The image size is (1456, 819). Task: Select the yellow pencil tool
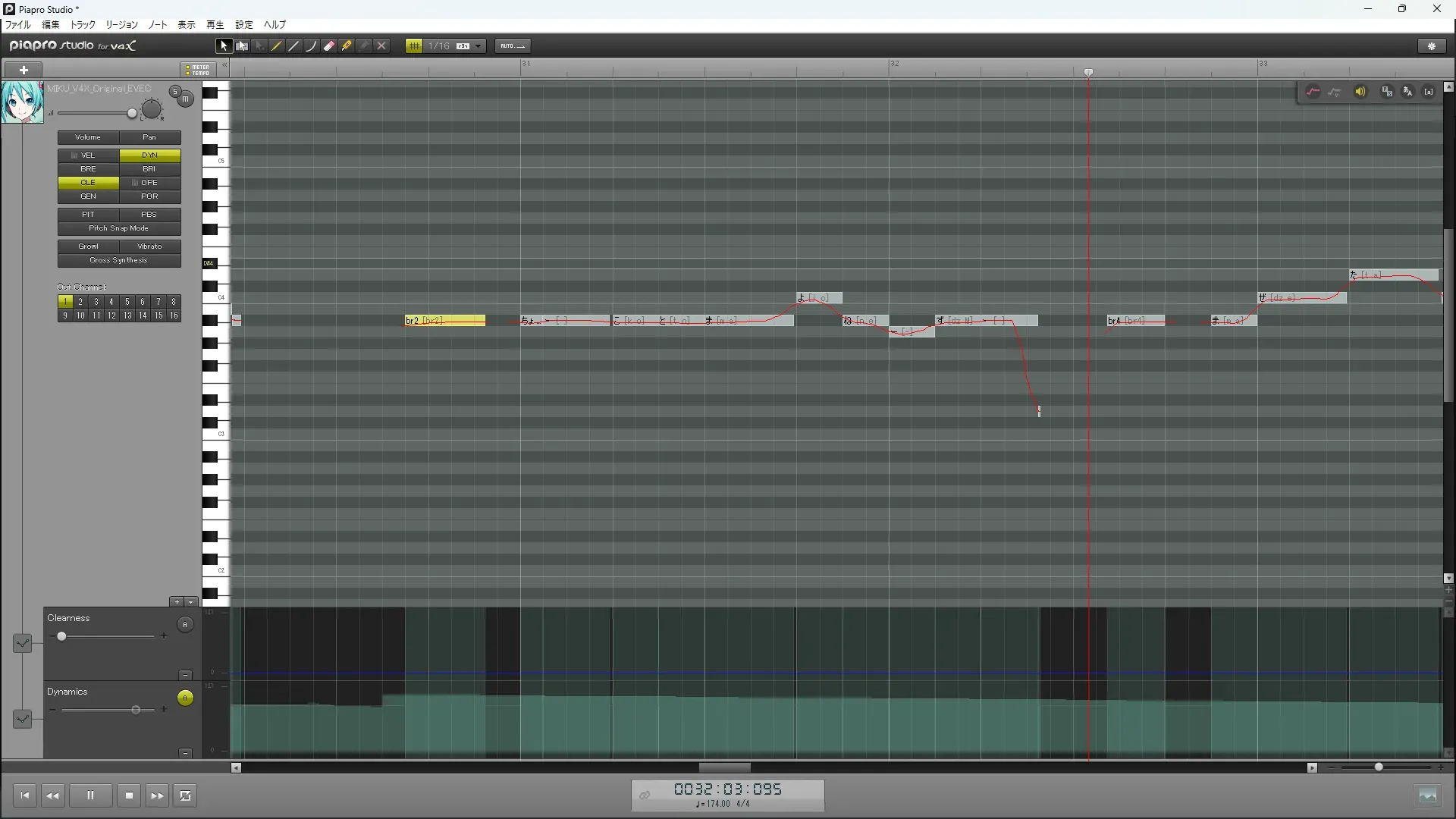(277, 46)
